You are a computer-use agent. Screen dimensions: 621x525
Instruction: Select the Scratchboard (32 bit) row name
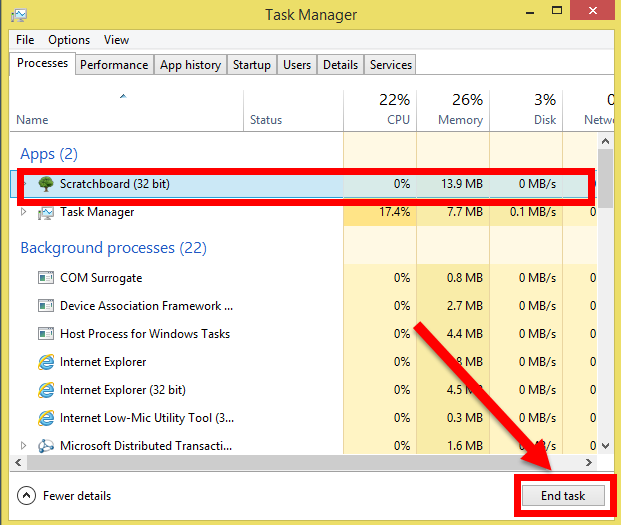click(x=115, y=184)
